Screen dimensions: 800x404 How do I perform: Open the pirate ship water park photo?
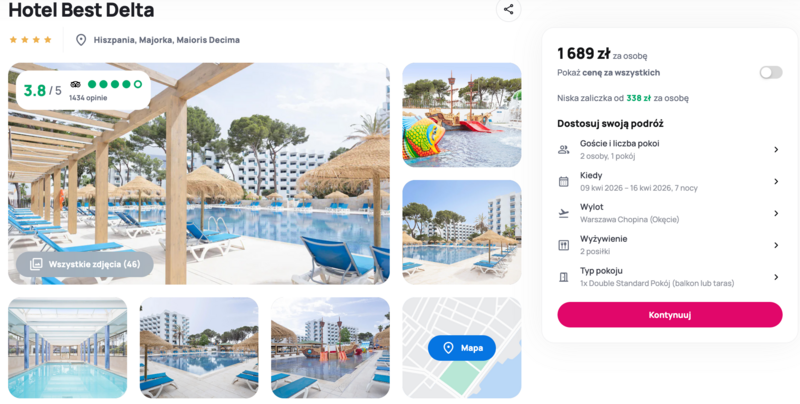pyautogui.click(x=462, y=115)
